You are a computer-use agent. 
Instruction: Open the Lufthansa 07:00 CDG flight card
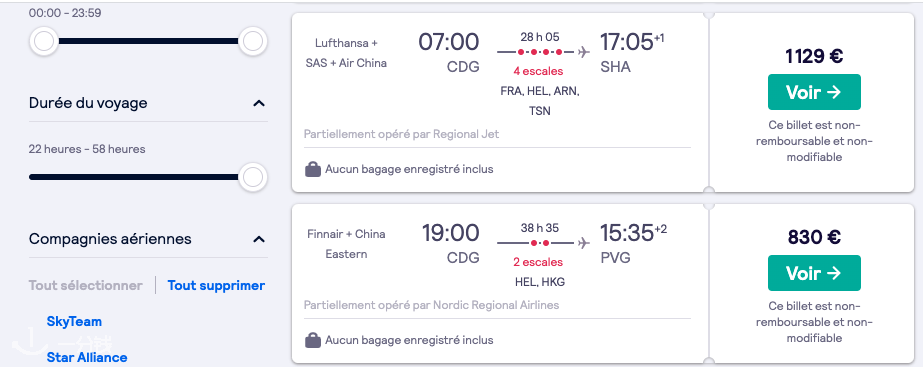[500, 103]
